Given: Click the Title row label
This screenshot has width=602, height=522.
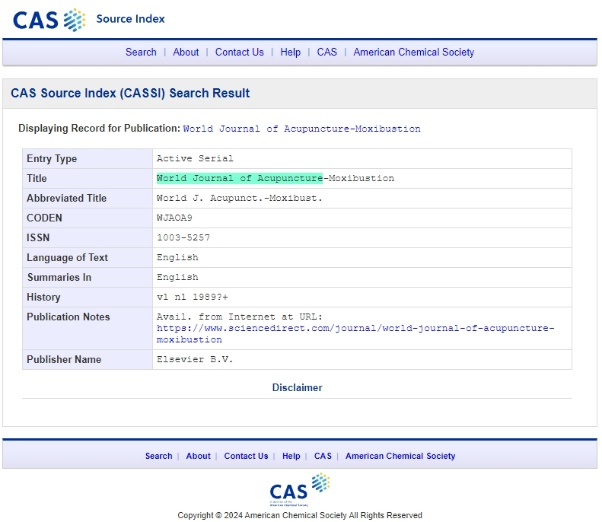Looking at the screenshot, I should point(36,178).
